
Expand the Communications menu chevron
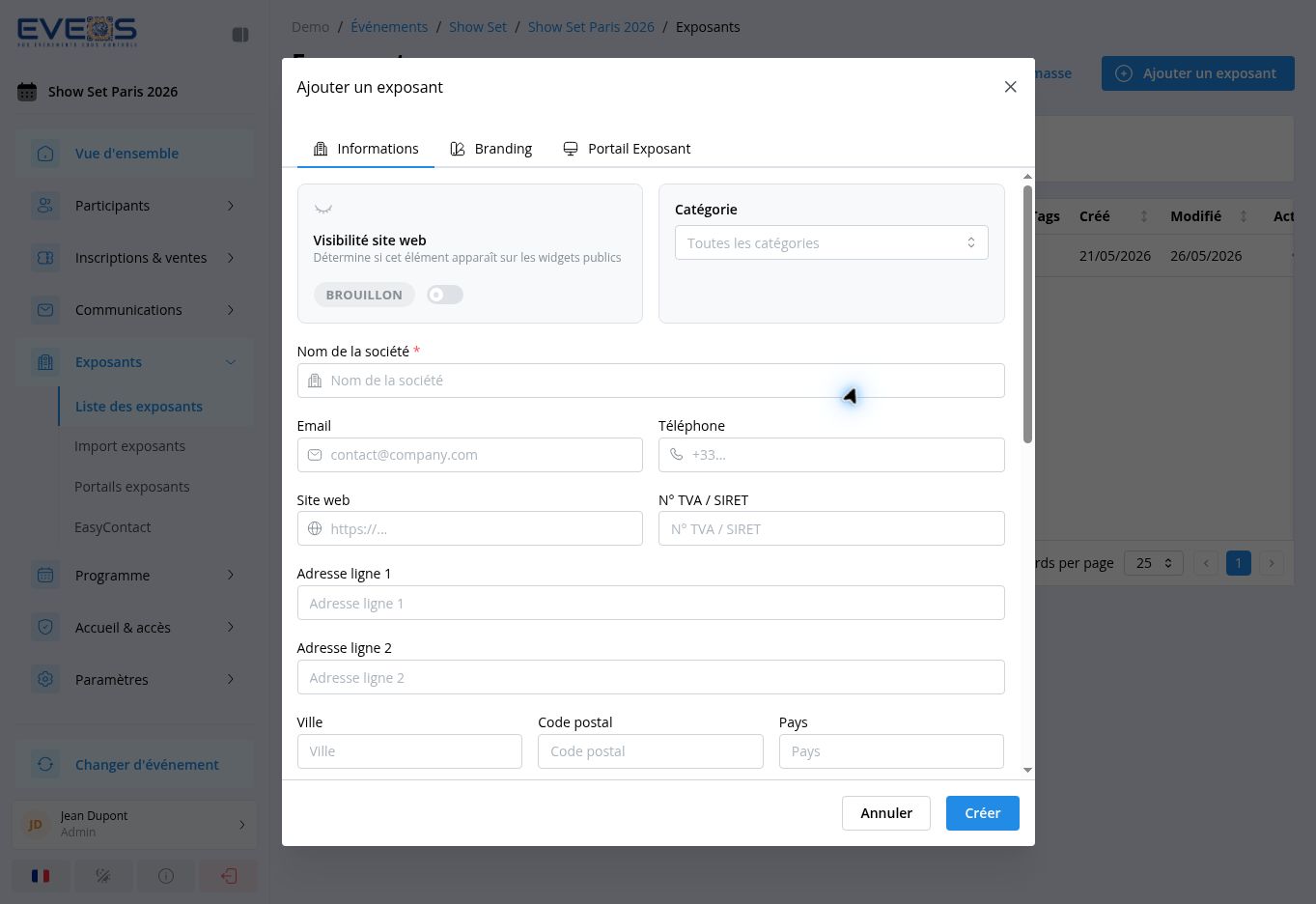(x=231, y=310)
